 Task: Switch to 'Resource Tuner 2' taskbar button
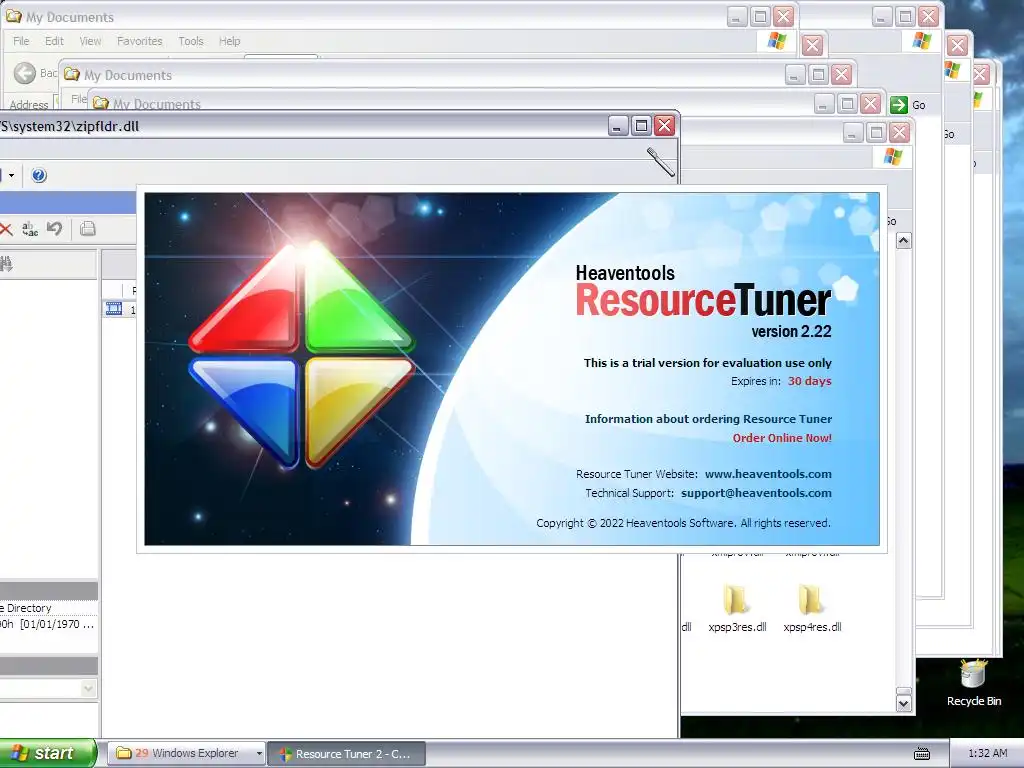point(346,754)
